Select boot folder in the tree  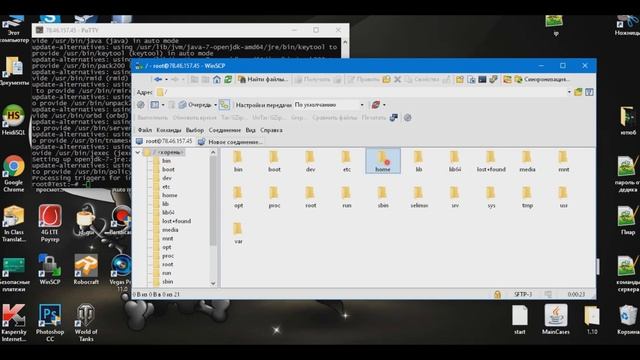(x=168, y=169)
